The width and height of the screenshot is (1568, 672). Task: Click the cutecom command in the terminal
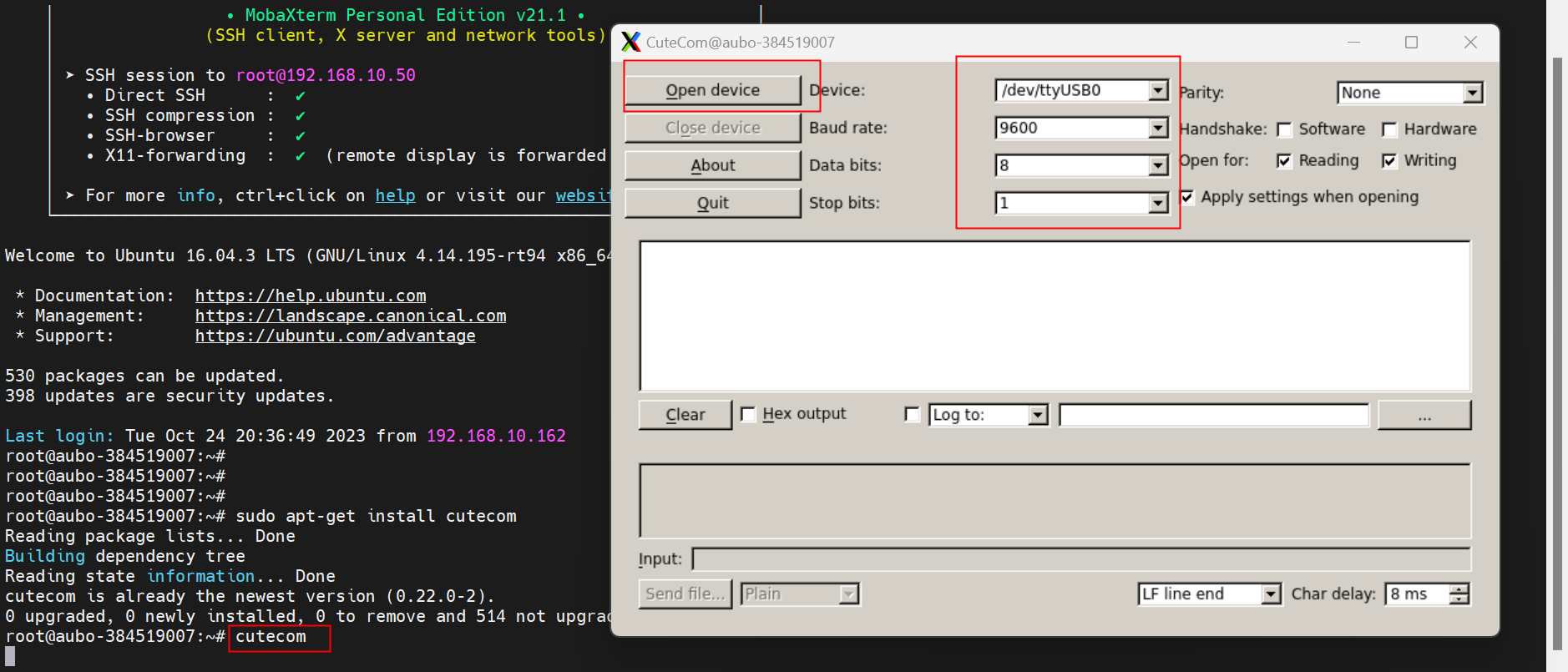coord(271,636)
